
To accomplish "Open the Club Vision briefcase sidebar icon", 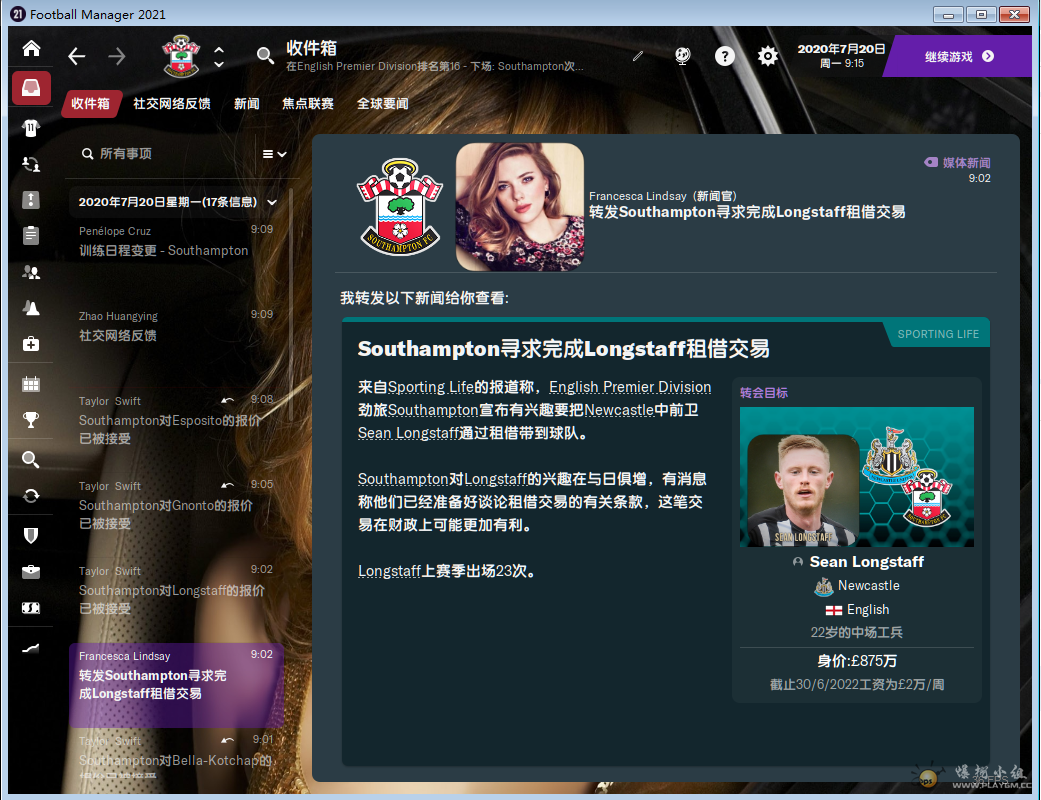I will tap(31, 572).
